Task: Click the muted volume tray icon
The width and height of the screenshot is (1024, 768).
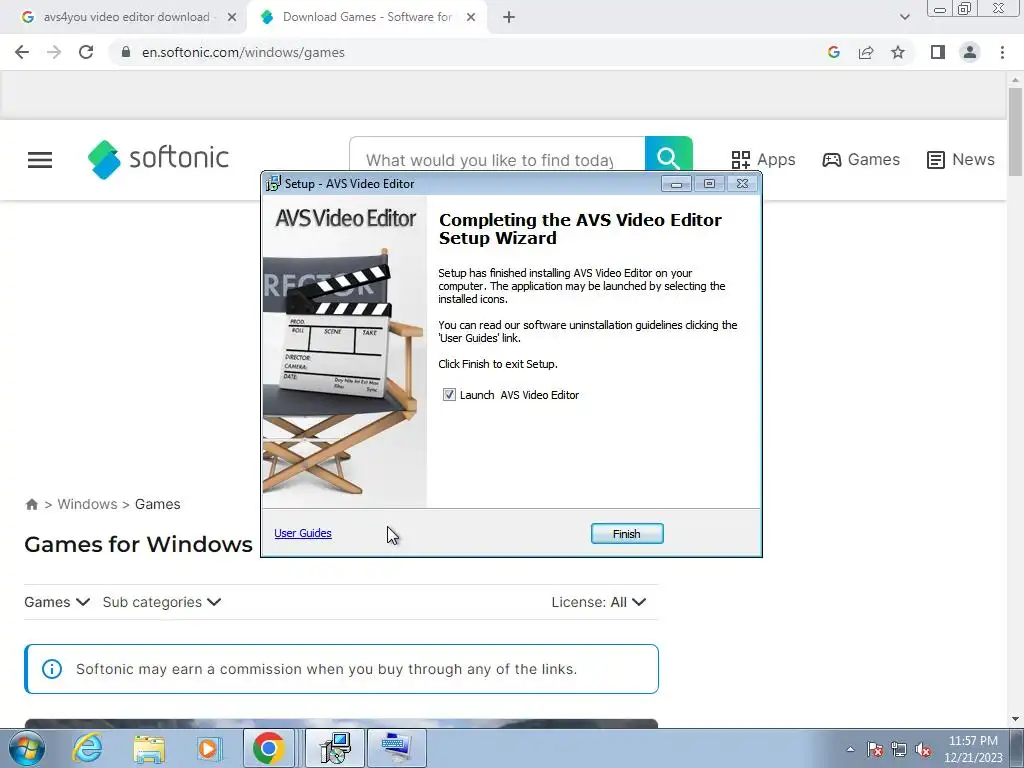Action: coord(923,749)
